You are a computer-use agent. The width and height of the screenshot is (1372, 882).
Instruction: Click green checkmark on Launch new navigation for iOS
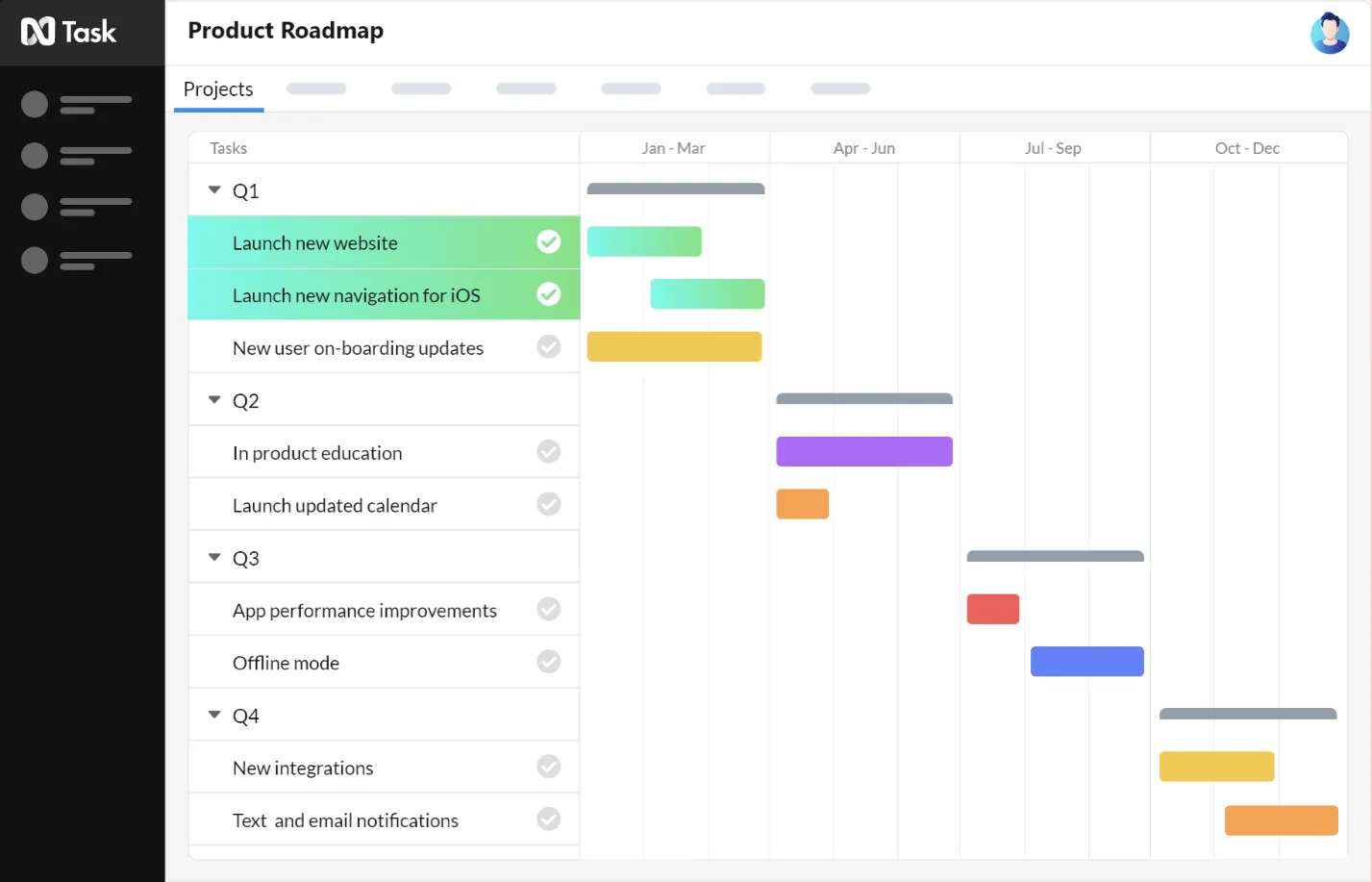(549, 293)
